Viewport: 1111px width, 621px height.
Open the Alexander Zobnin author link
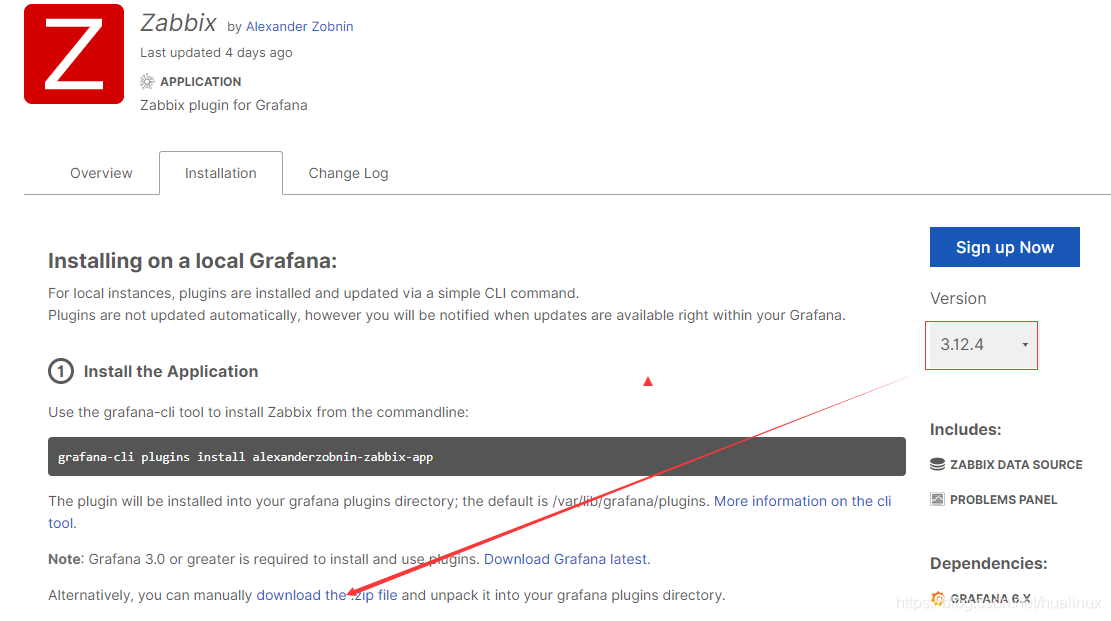(x=299, y=26)
